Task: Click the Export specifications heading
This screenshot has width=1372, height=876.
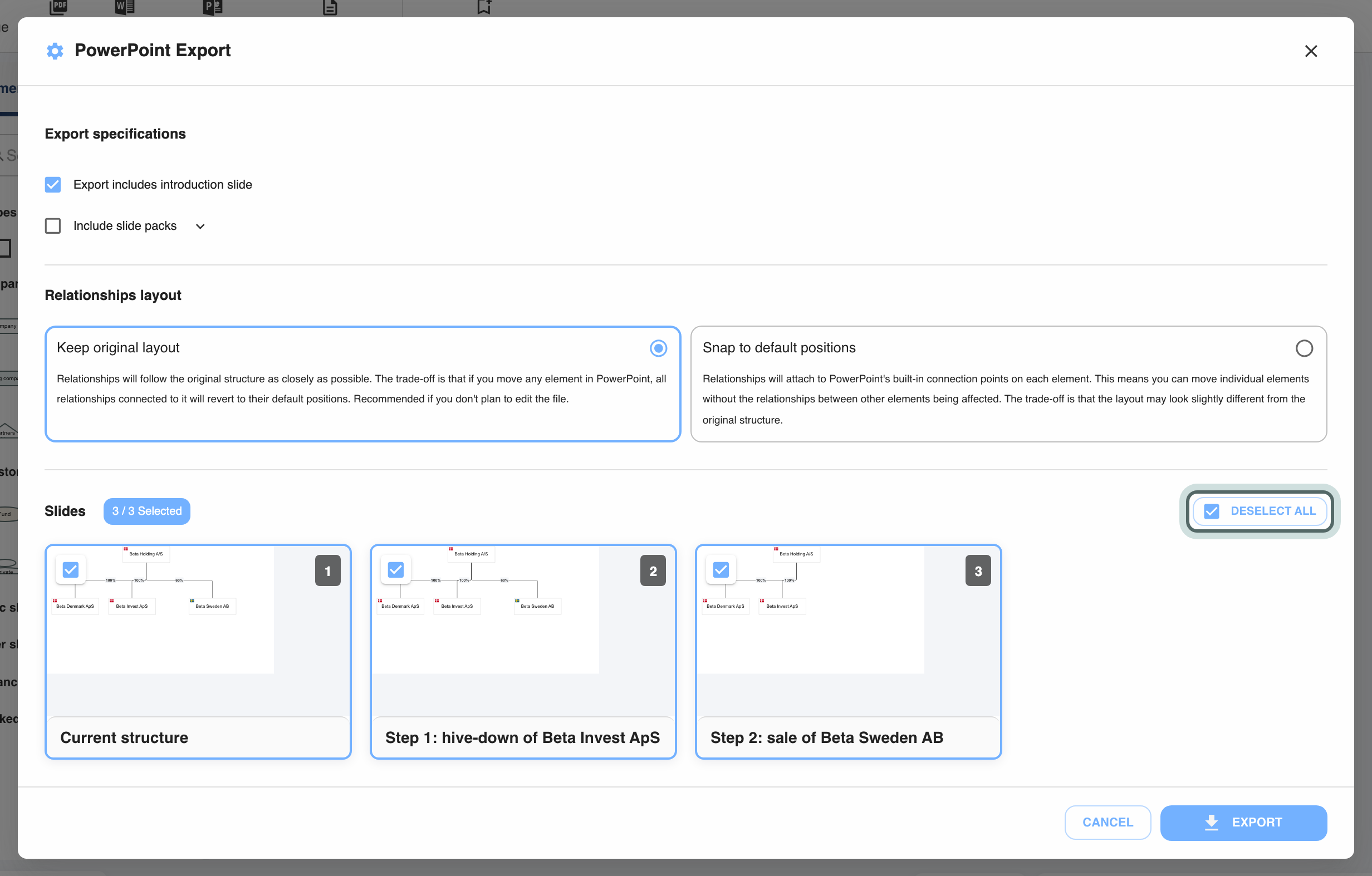Action: 115,134
